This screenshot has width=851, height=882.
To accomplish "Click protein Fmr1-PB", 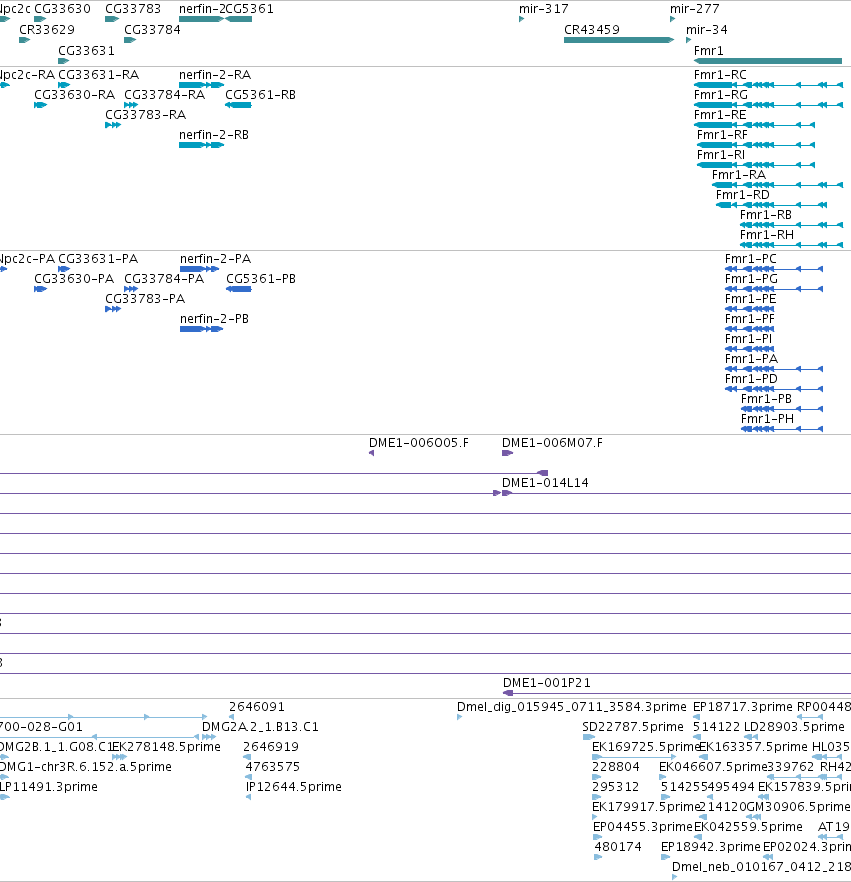I will click(x=782, y=409).
